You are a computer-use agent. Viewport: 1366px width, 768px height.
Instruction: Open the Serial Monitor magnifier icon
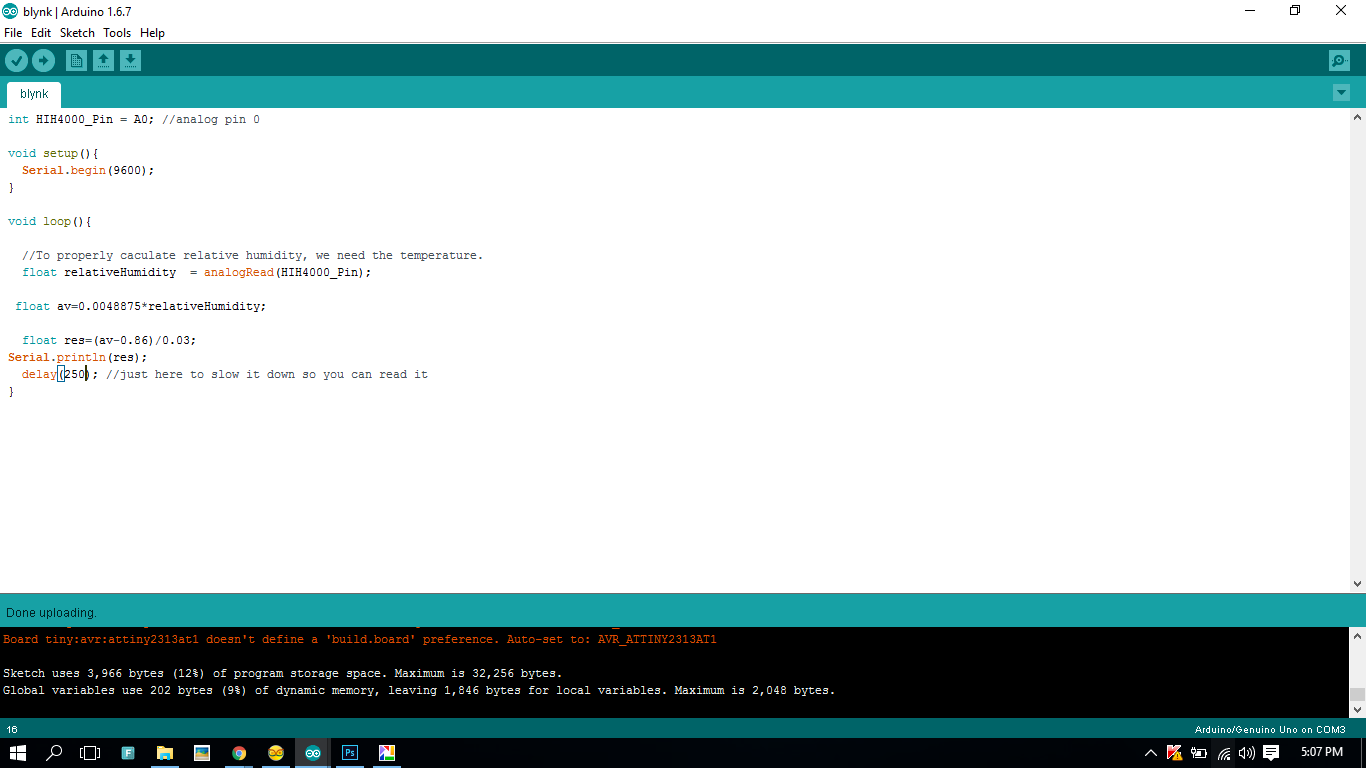pos(1339,61)
